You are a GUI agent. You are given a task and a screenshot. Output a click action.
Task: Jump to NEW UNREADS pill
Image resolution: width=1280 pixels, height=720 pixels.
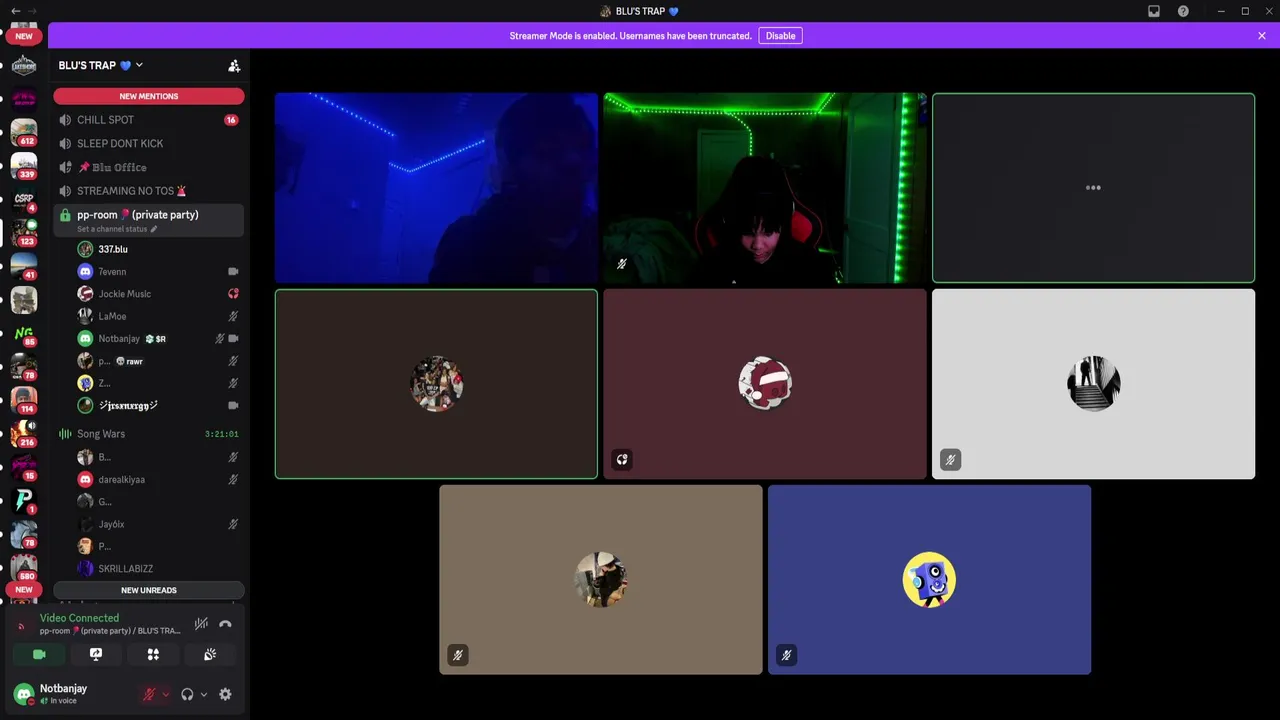tap(149, 590)
